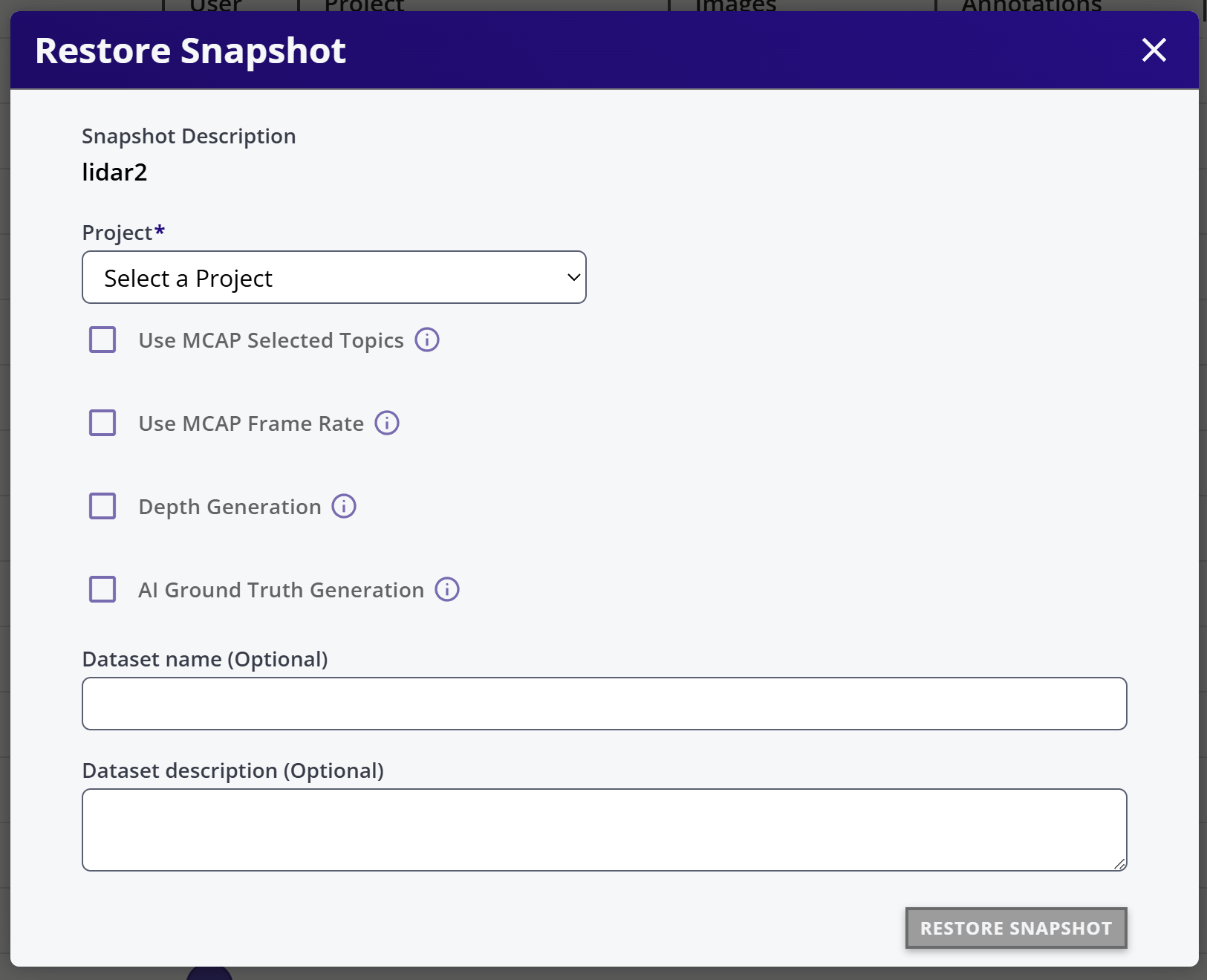Click info icon beside AI Ground Truth Generation
The image size is (1207, 980).
tap(447, 589)
